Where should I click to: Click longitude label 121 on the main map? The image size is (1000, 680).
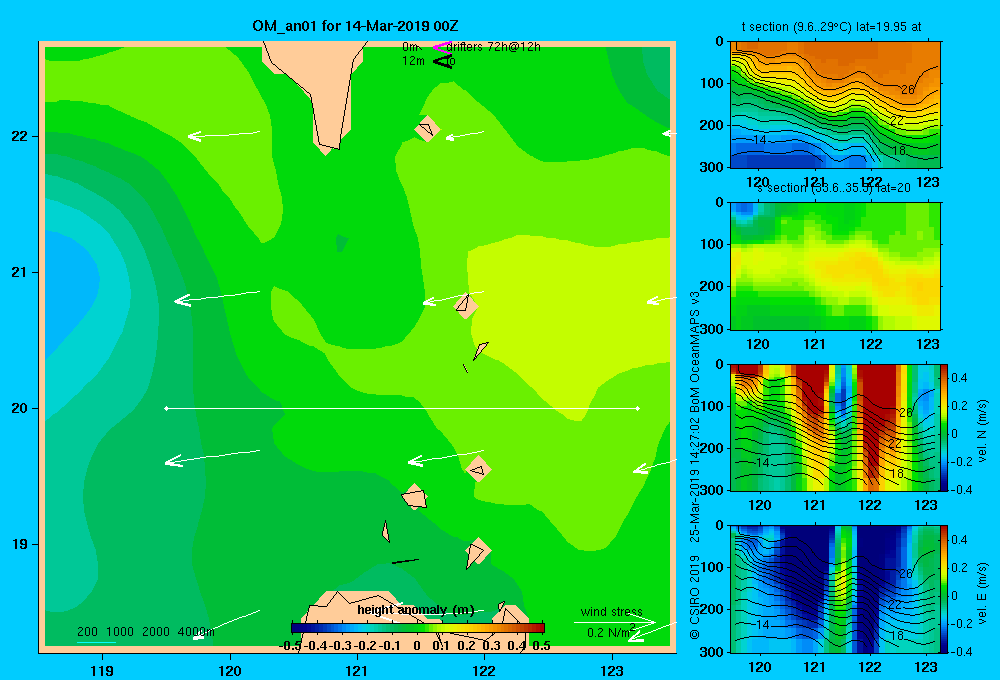point(357,670)
